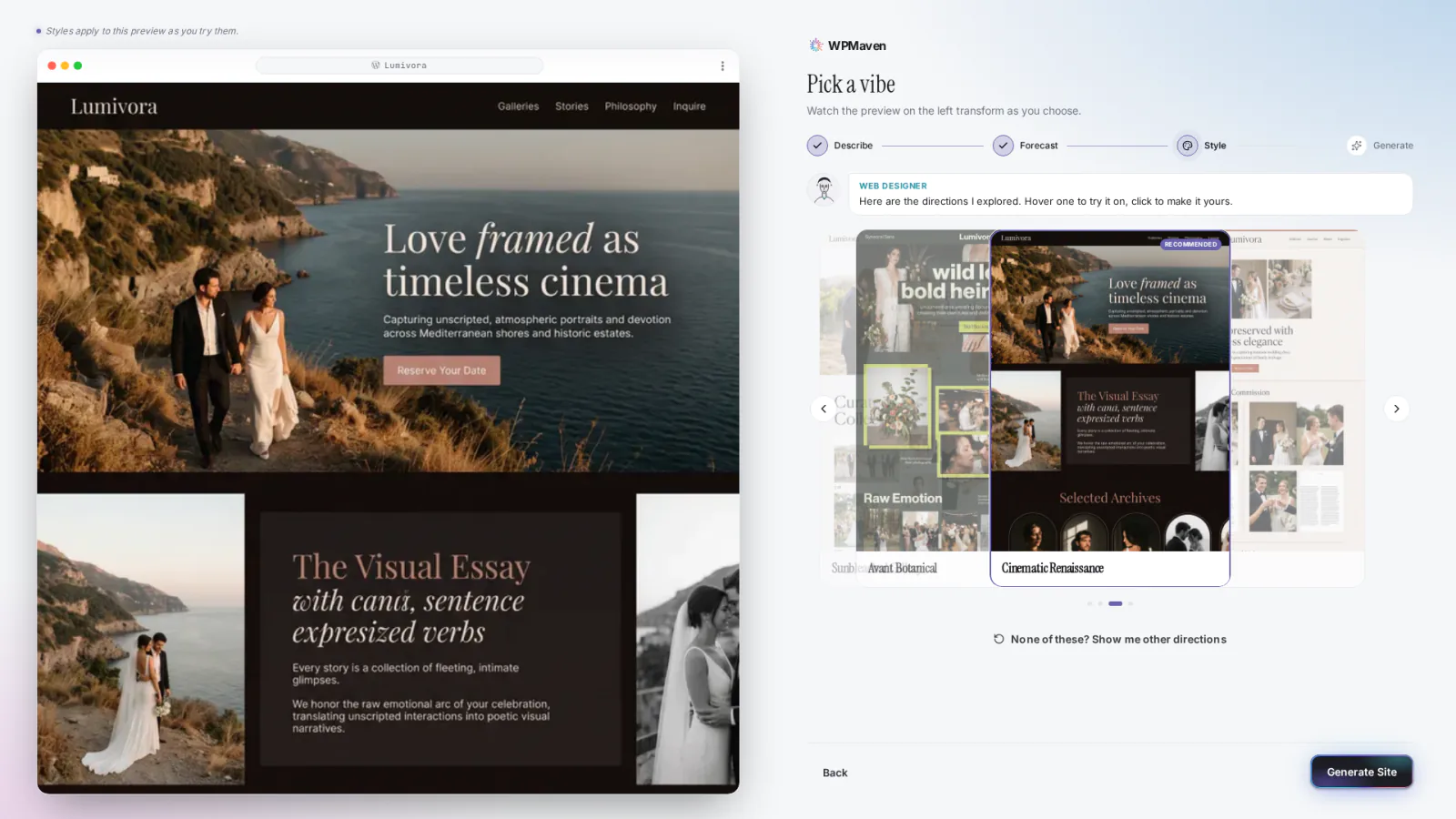Select the Cinematic Renaissance style card
This screenshot has height=819, width=1456.
click(1110, 409)
